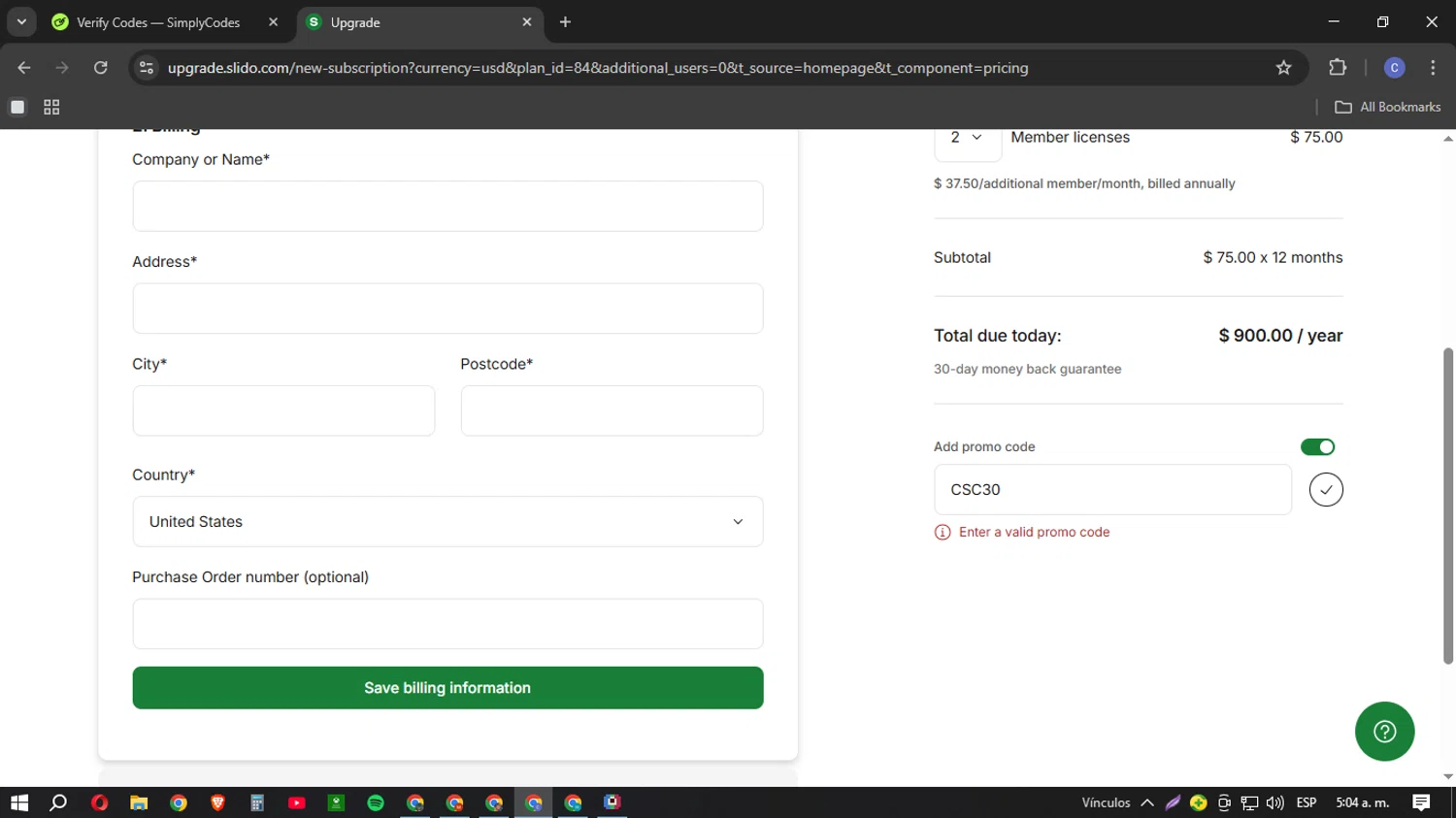Click the Enter a valid promo code error
1456x818 pixels.
tap(1034, 532)
